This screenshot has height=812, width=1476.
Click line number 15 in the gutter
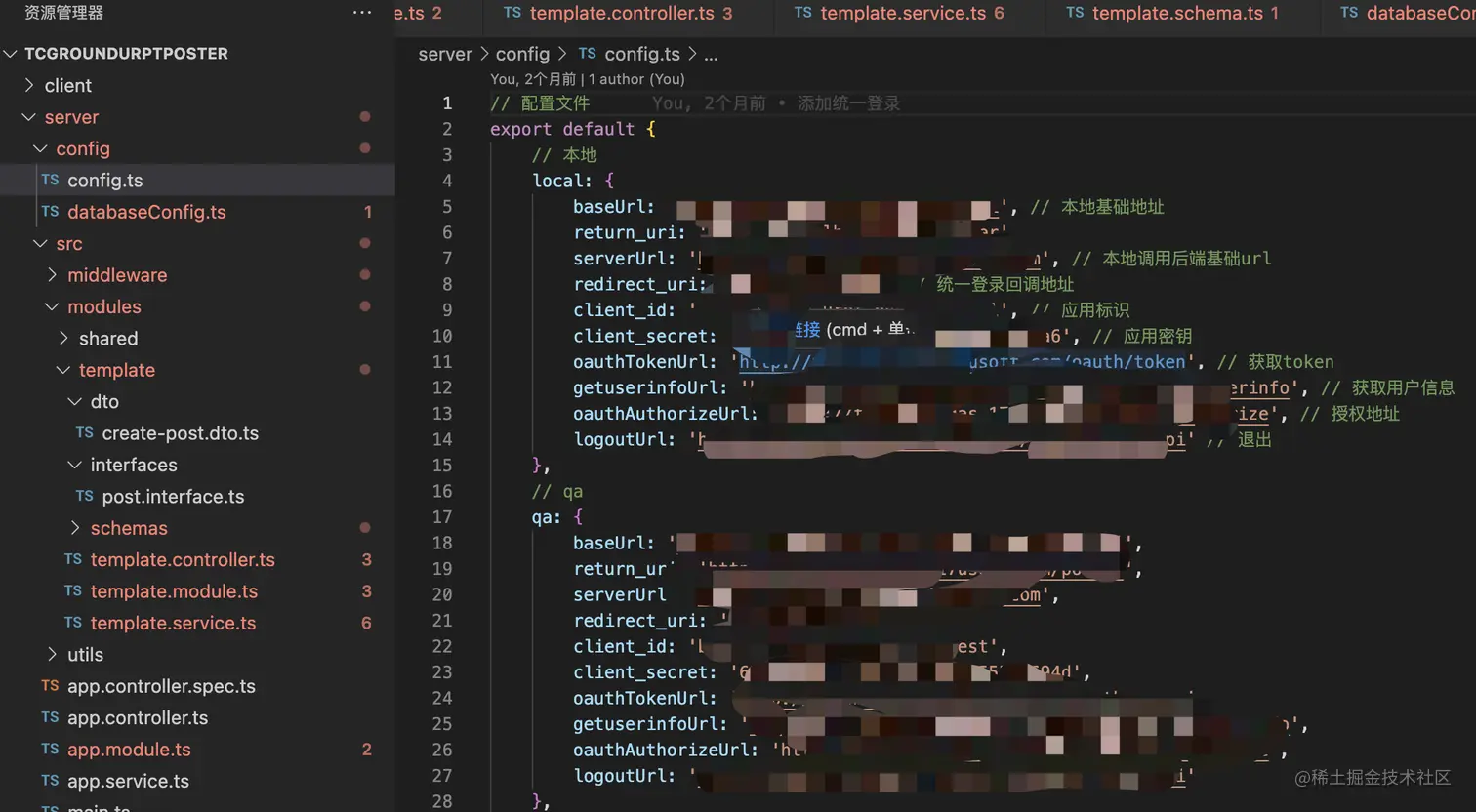[x=442, y=466]
